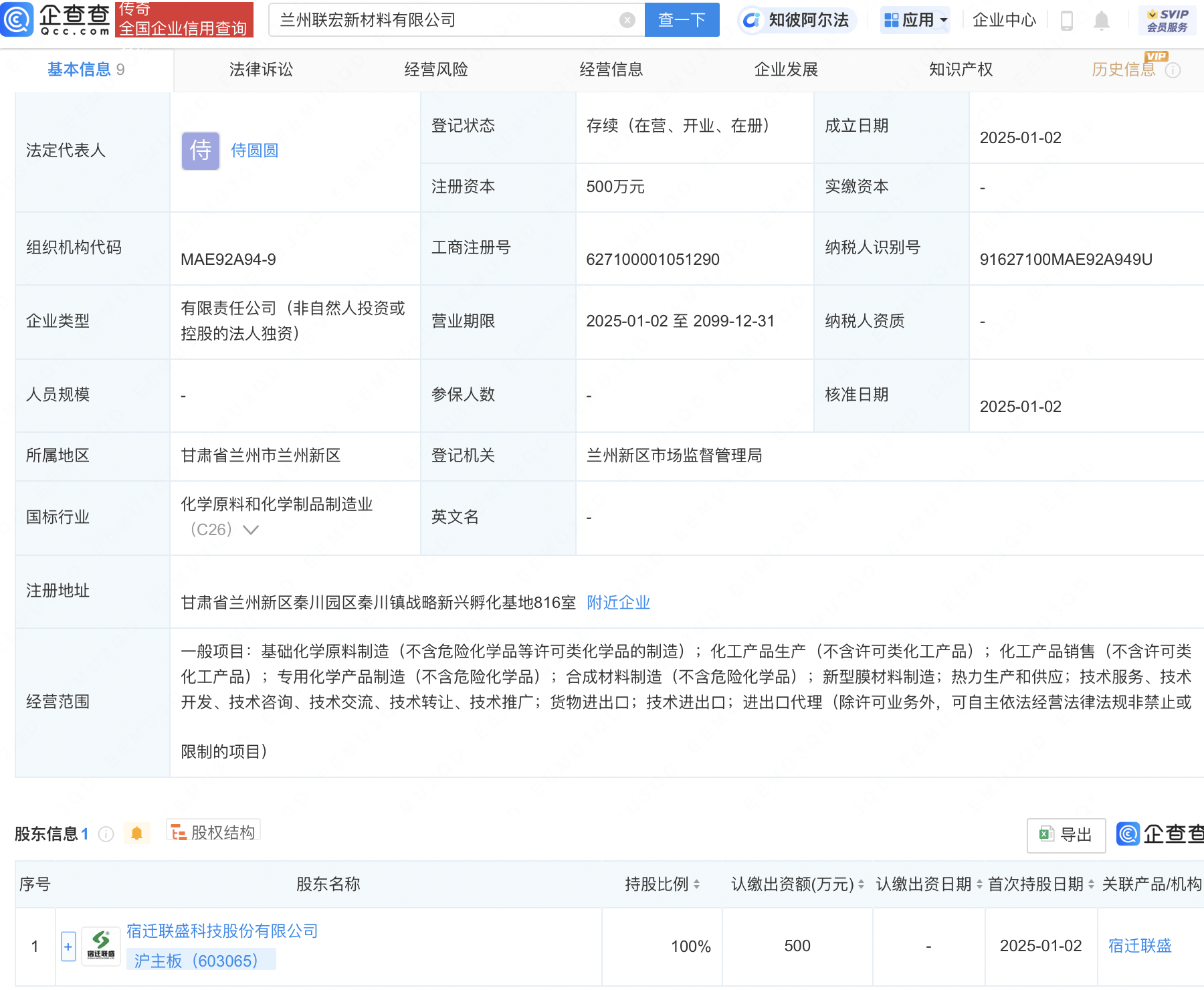Switch to 知识产权 tab

click(x=961, y=70)
